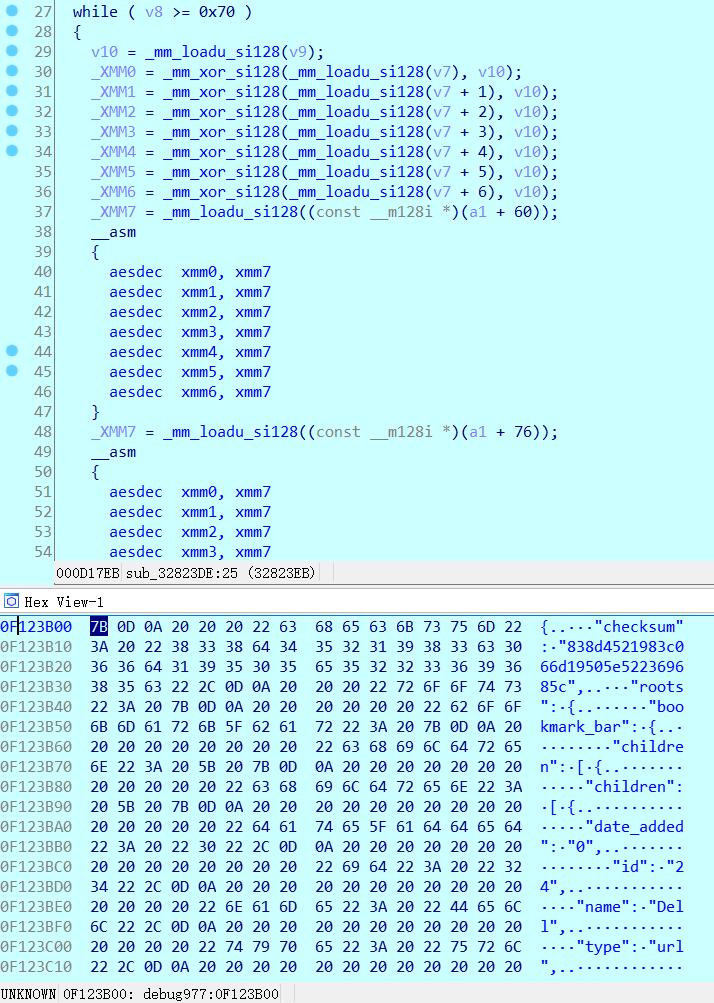Viewport: 714px width, 1003px height.
Task: Click 'sub_32823DE:25 (32823EB)' status text
Action: 220,573
